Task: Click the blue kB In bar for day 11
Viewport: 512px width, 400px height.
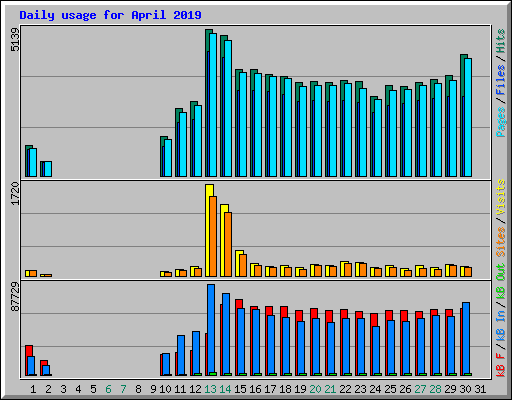Action: [x=181, y=355]
